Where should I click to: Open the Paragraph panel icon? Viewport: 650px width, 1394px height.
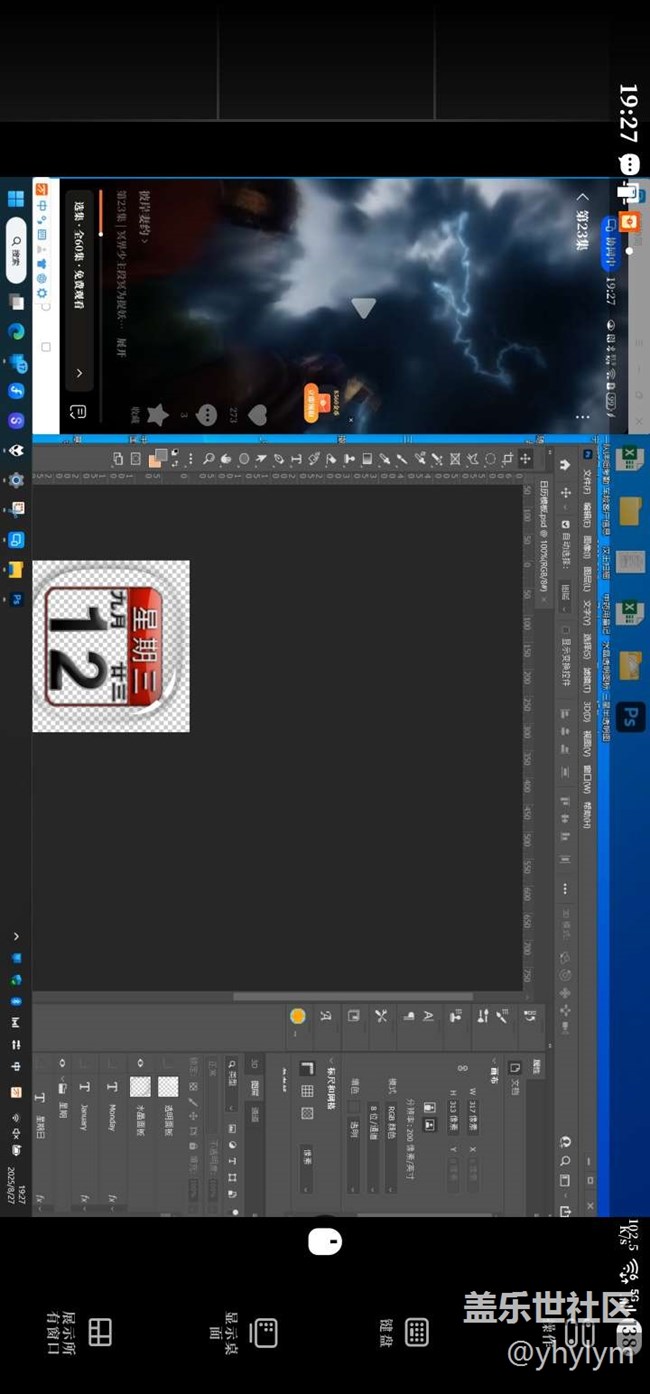tap(408, 1015)
